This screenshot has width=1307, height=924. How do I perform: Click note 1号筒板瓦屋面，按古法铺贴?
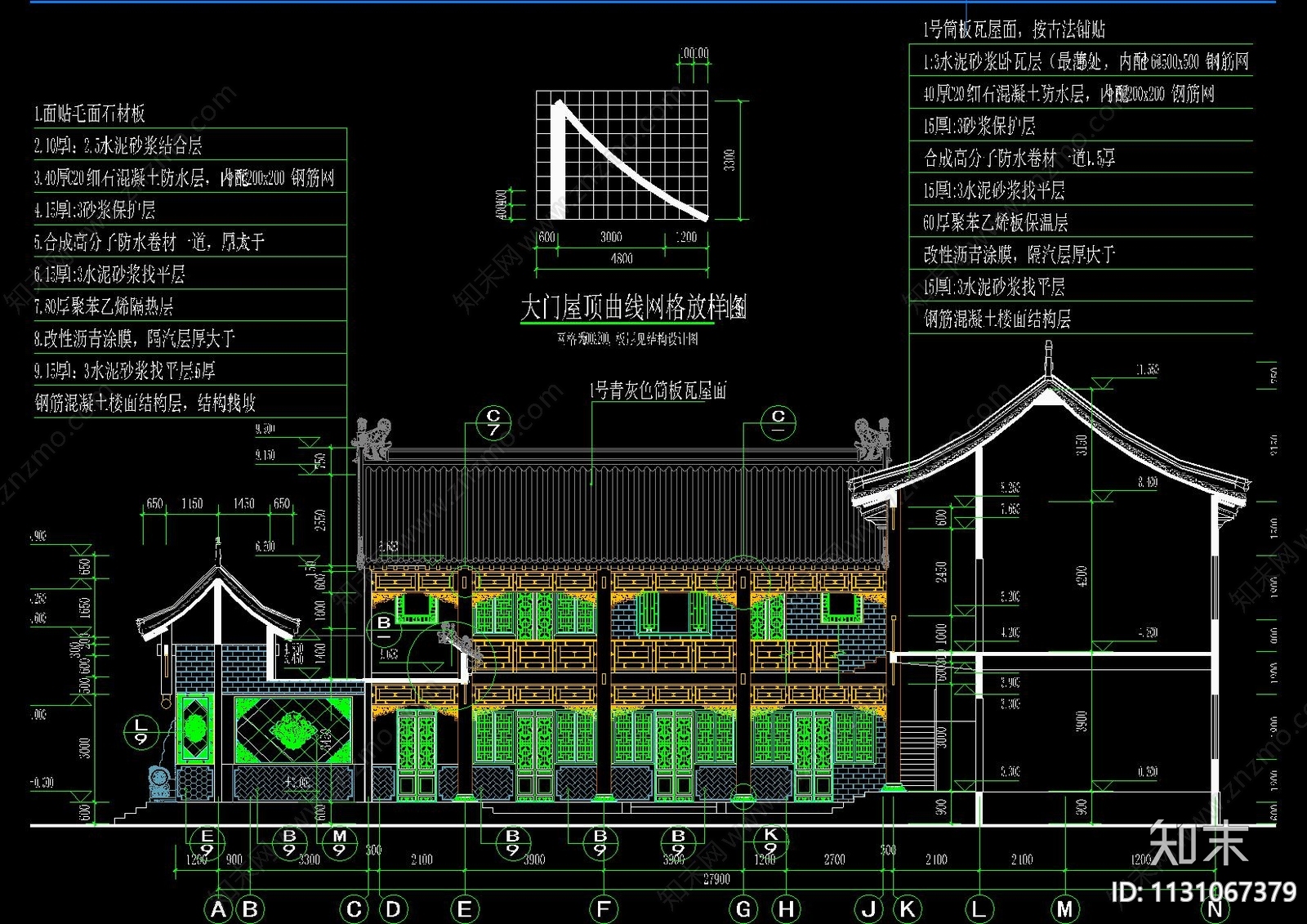1014,30
